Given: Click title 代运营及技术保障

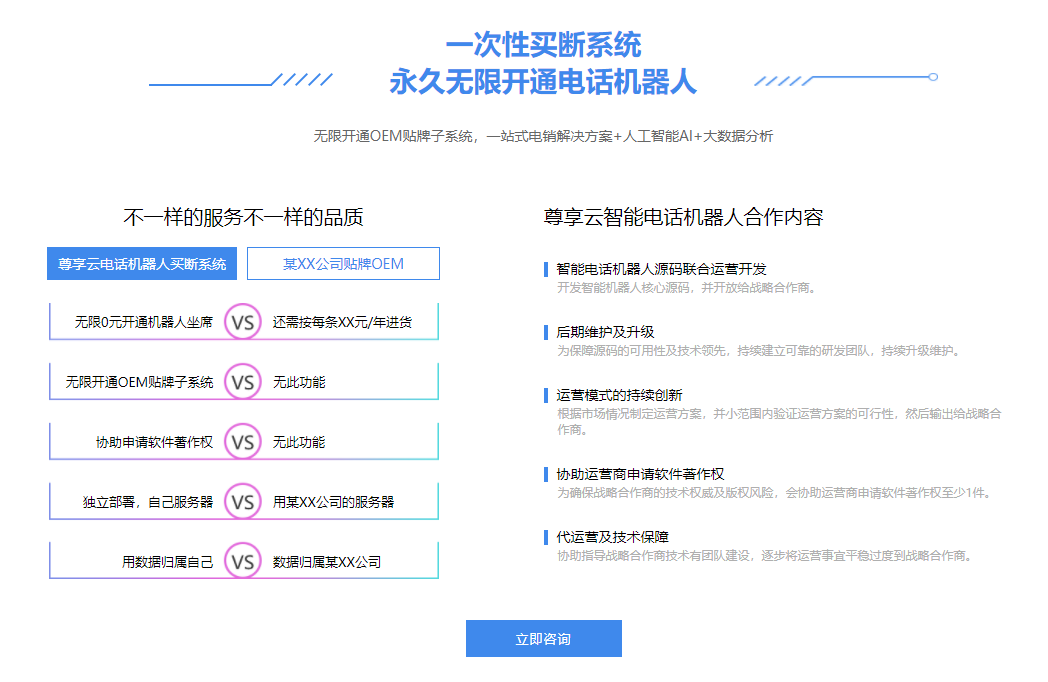Looking at the screenshot, I should click(612, 537).
